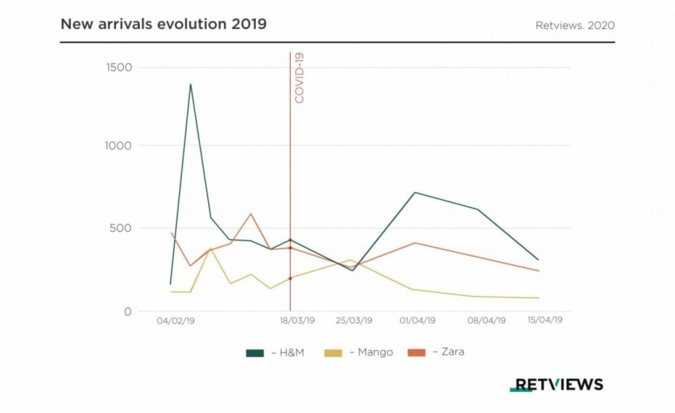Toggle the Zara legend label
This screenshot has height=413, width=675.
450,352
